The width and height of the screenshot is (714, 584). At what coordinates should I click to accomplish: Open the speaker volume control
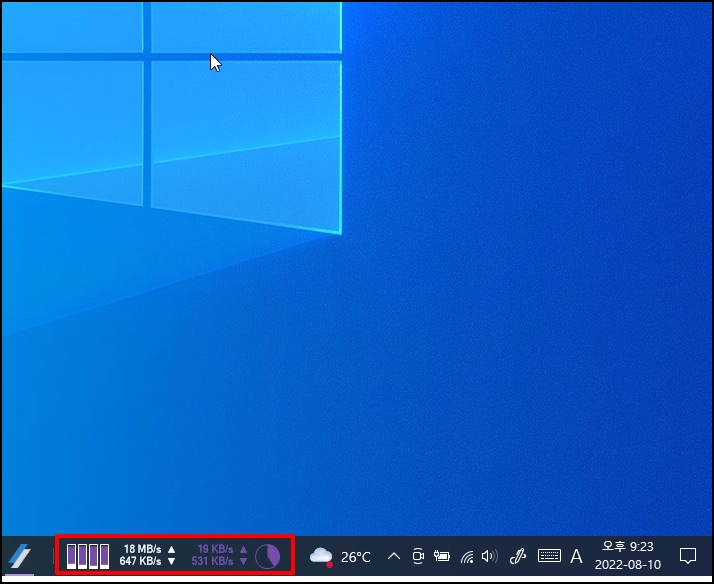click(x=490, y=556)
